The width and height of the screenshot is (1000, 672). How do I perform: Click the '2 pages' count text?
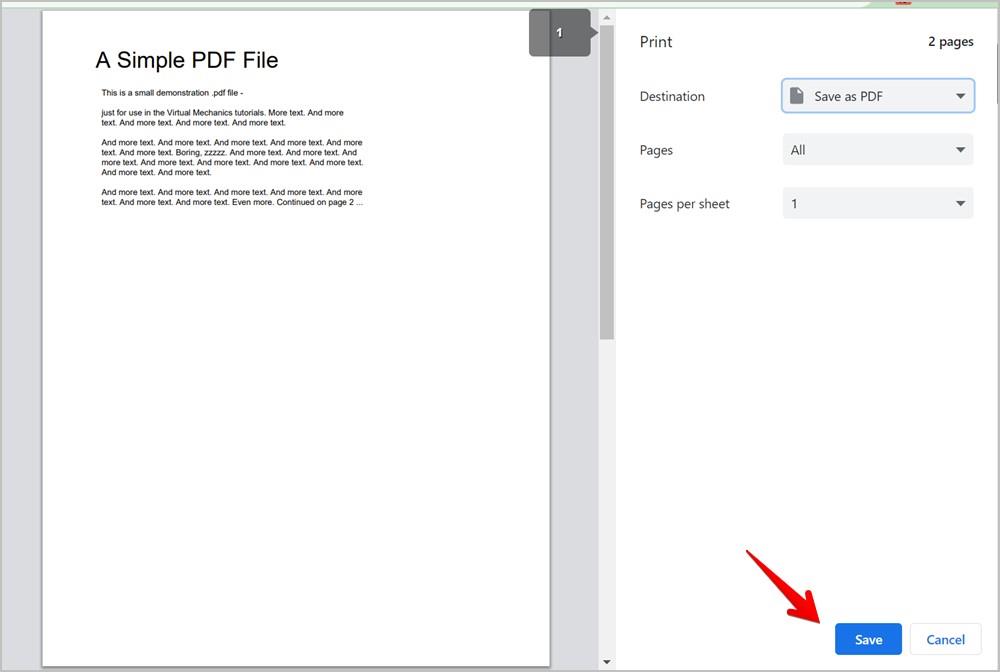click(950, 42)
